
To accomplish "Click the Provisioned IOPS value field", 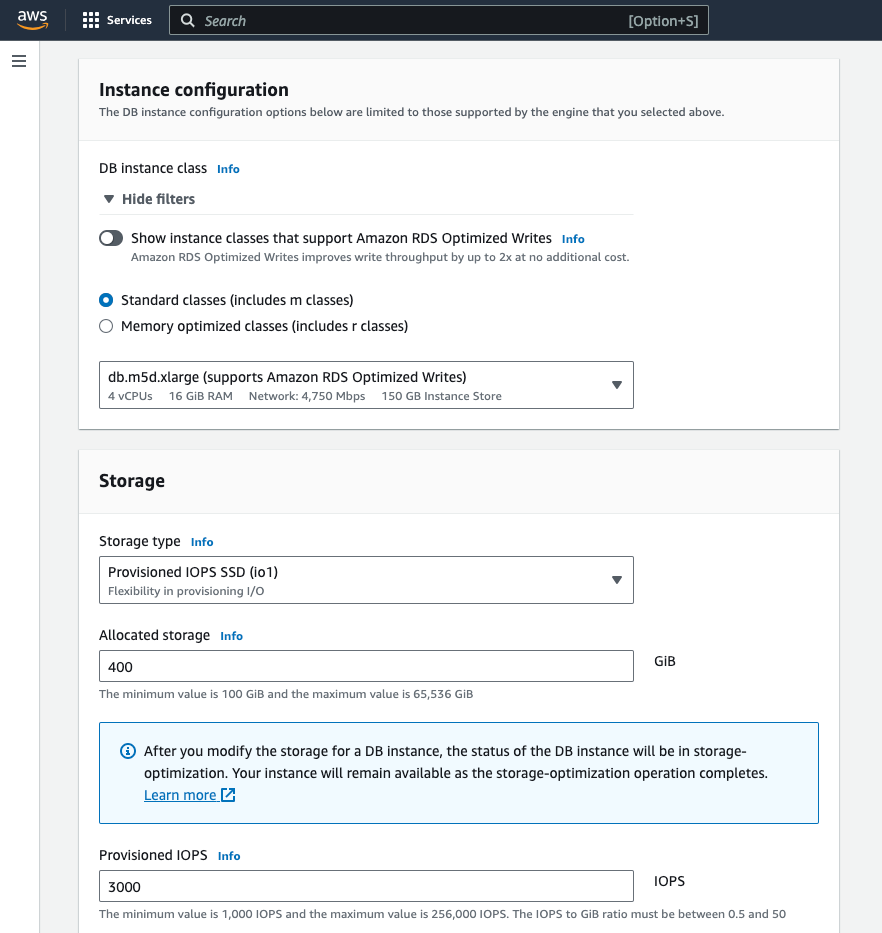I will pyautogui.click(x=365, y=886).
